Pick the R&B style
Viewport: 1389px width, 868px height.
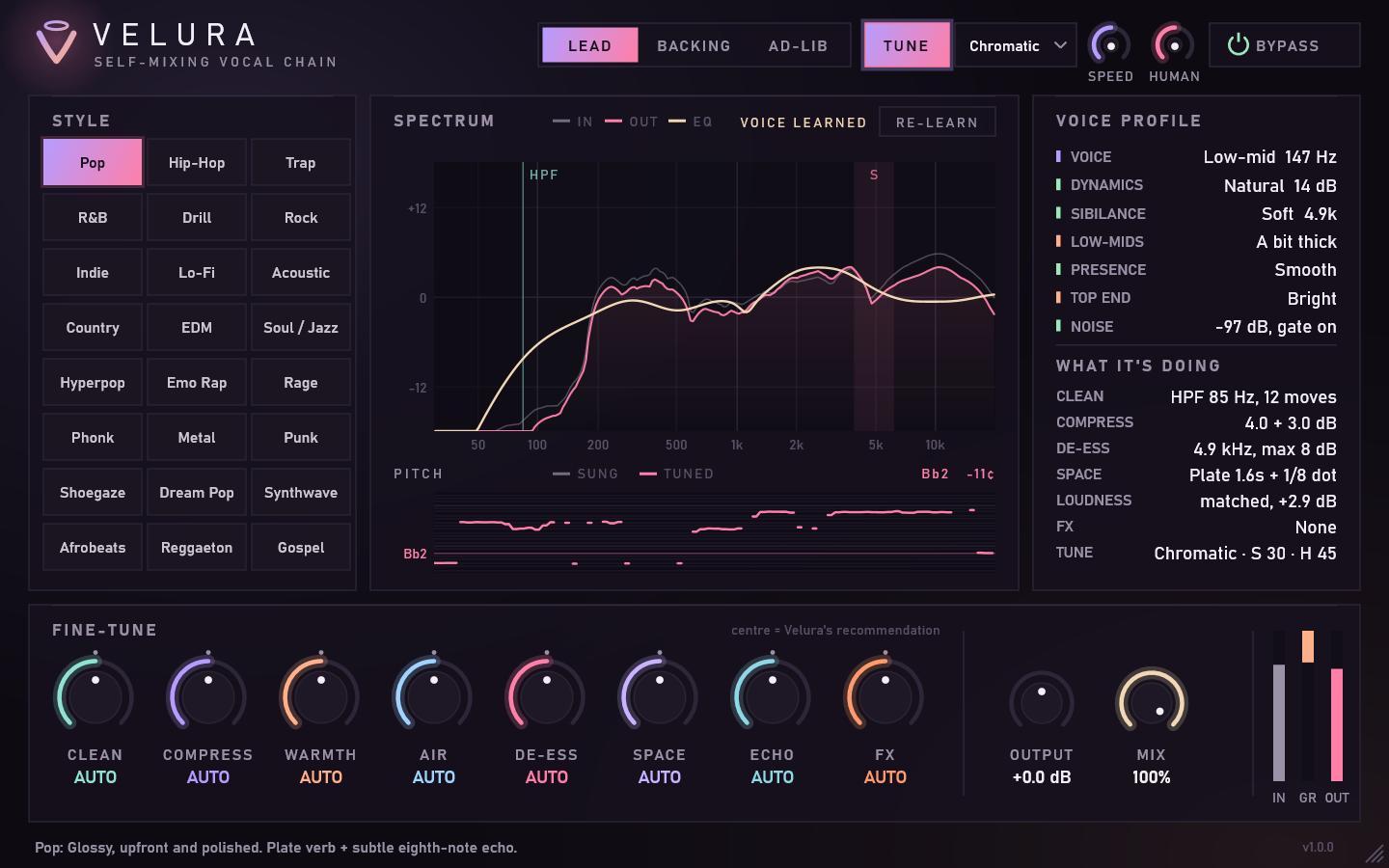pyautogui.click(x=93, y=217)
